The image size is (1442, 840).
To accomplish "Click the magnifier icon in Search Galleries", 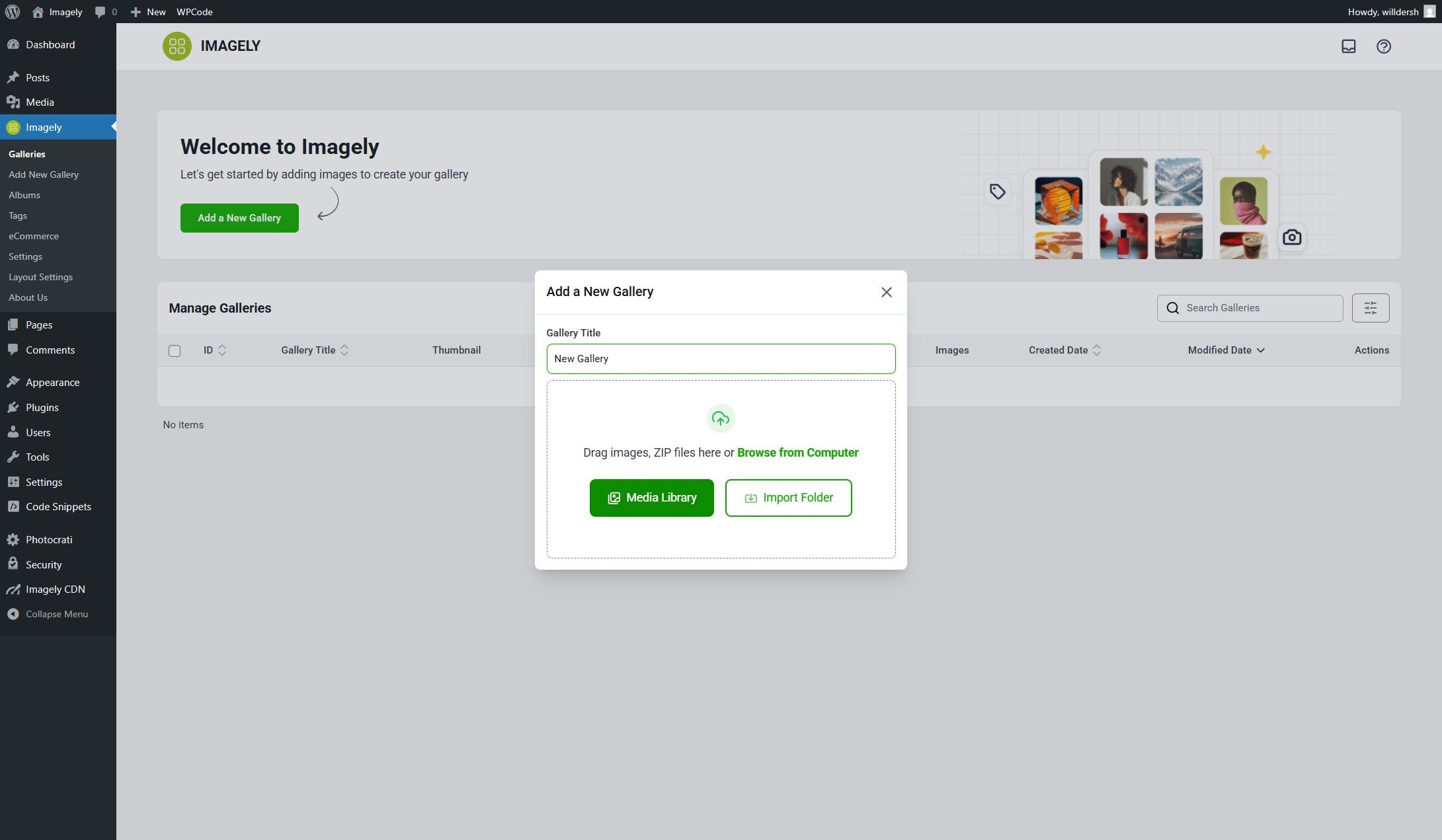I will 1173,308.
